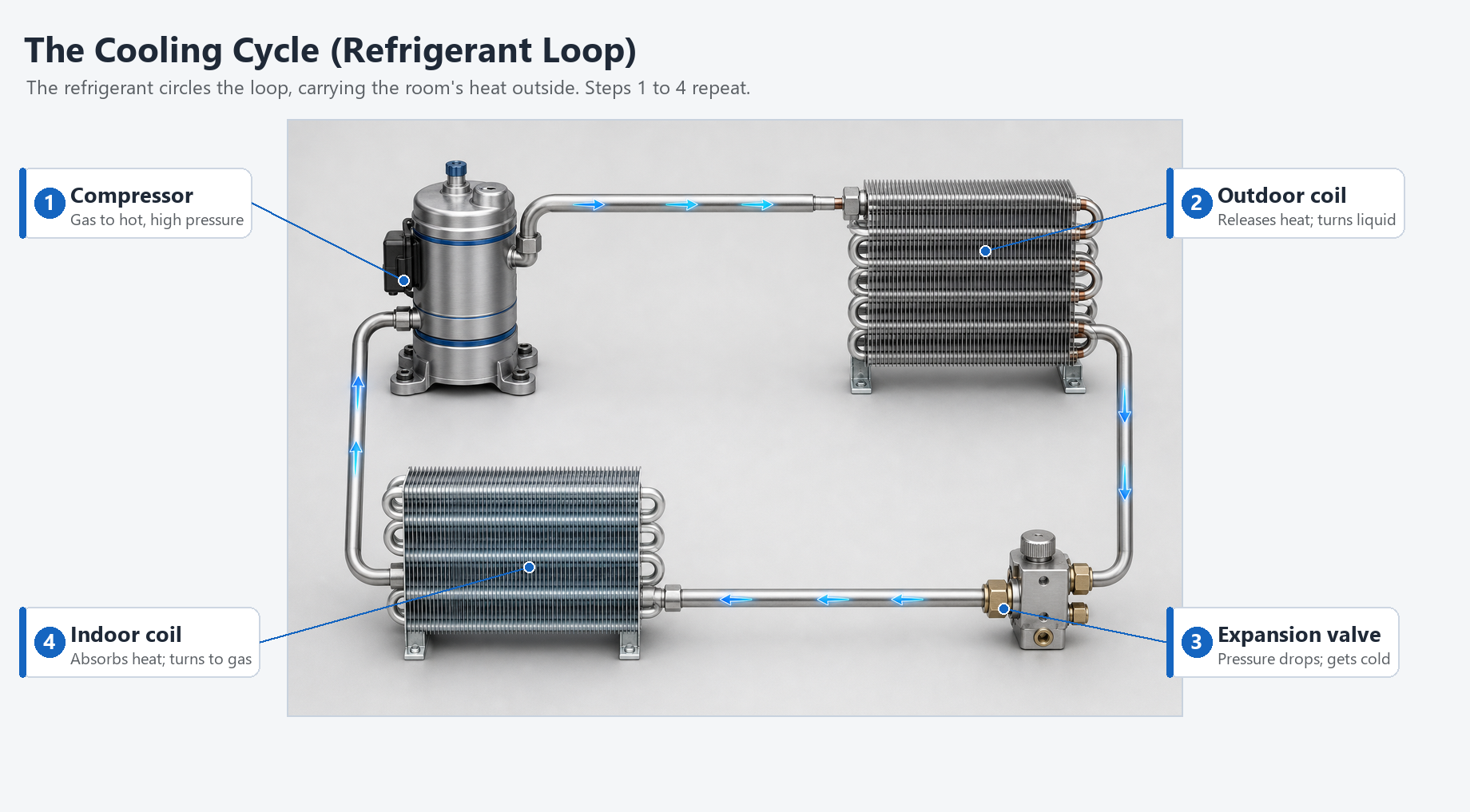Viewport: 1470px width, 812px height.
Task: Click the hotspot dot on outdoor coil
Action: point(985,251)
